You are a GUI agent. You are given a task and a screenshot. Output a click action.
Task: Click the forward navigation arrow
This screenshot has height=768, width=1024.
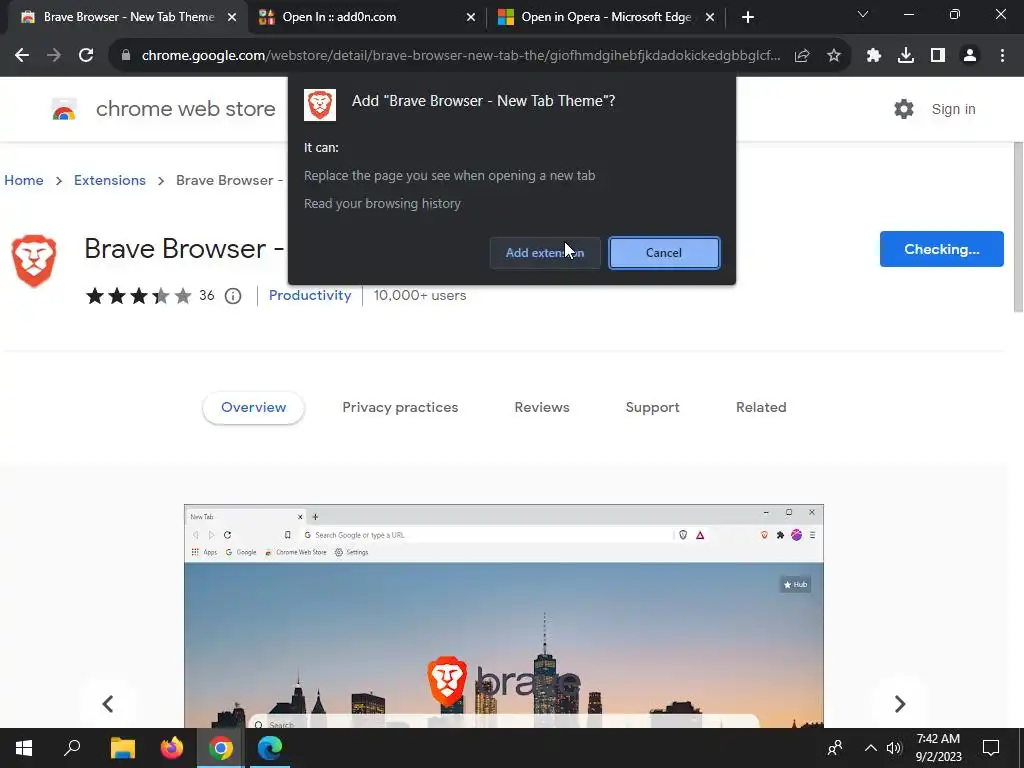click(x=54, y=56)
